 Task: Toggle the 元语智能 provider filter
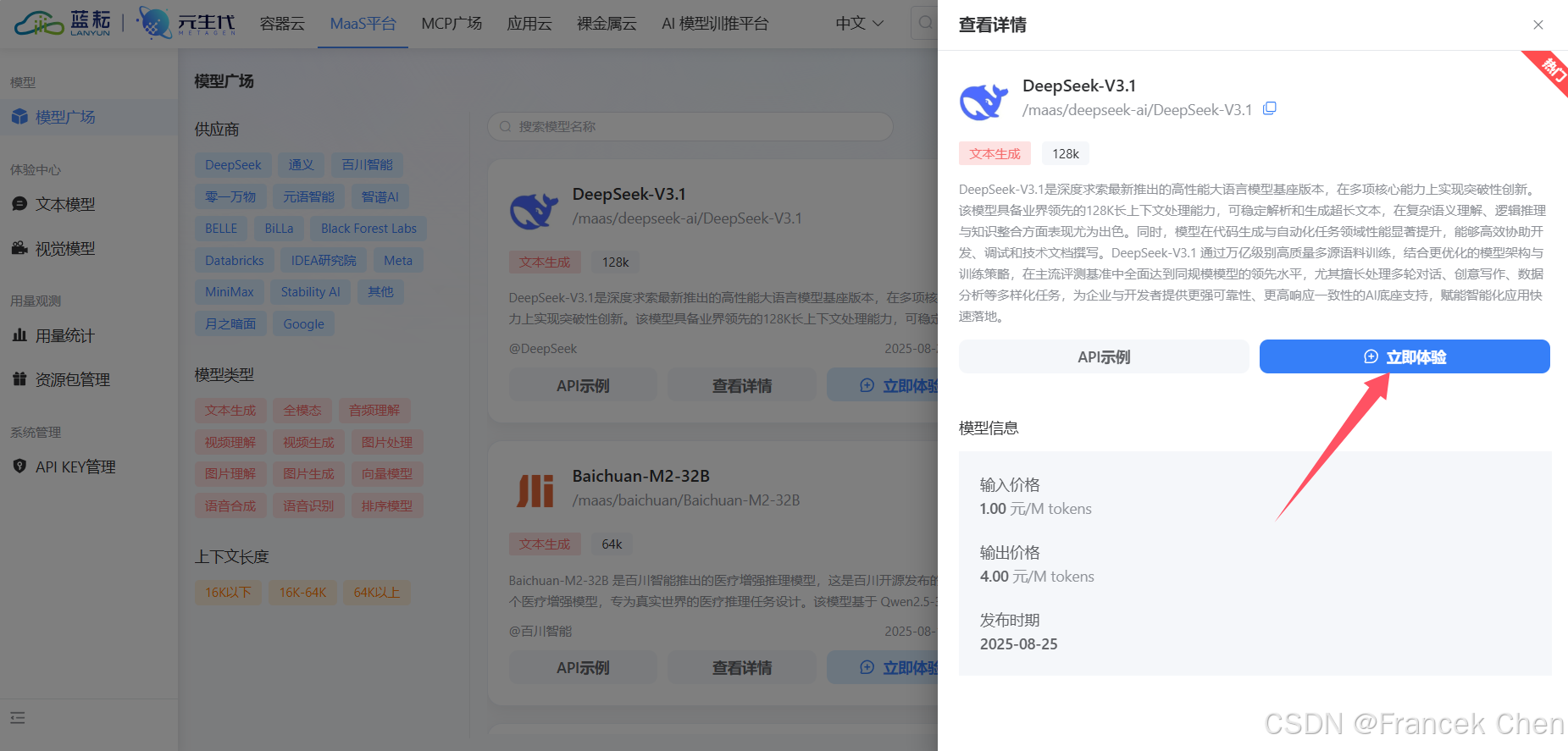[x=308, y=196]
